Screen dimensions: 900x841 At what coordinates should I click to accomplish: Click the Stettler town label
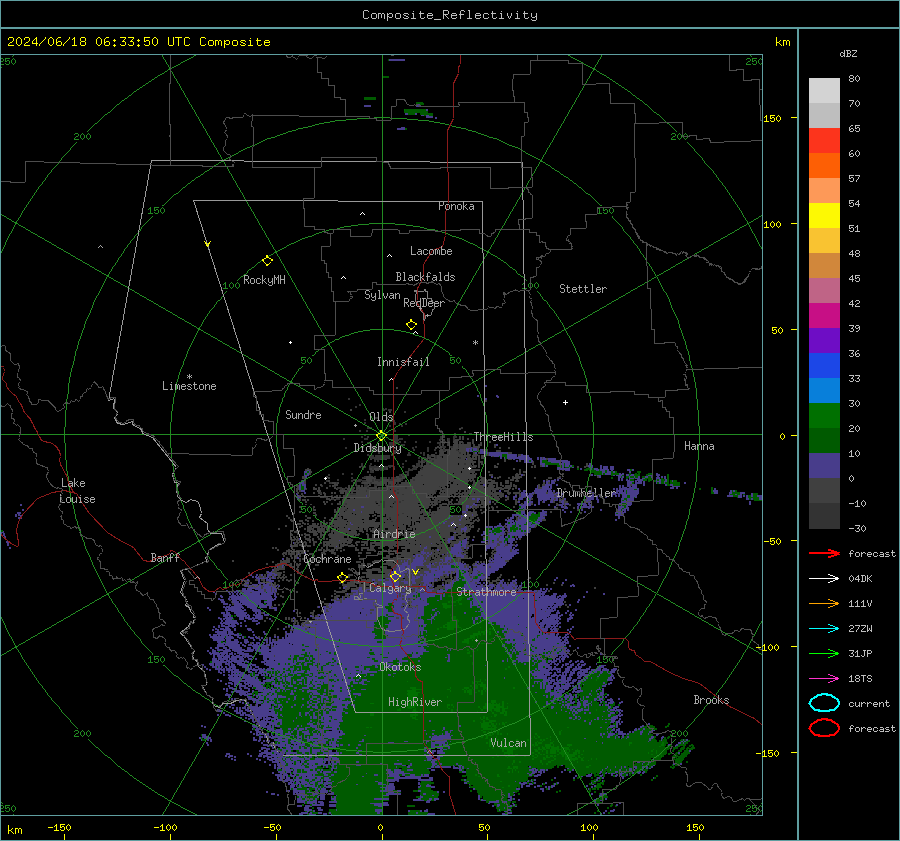(583, 289)
